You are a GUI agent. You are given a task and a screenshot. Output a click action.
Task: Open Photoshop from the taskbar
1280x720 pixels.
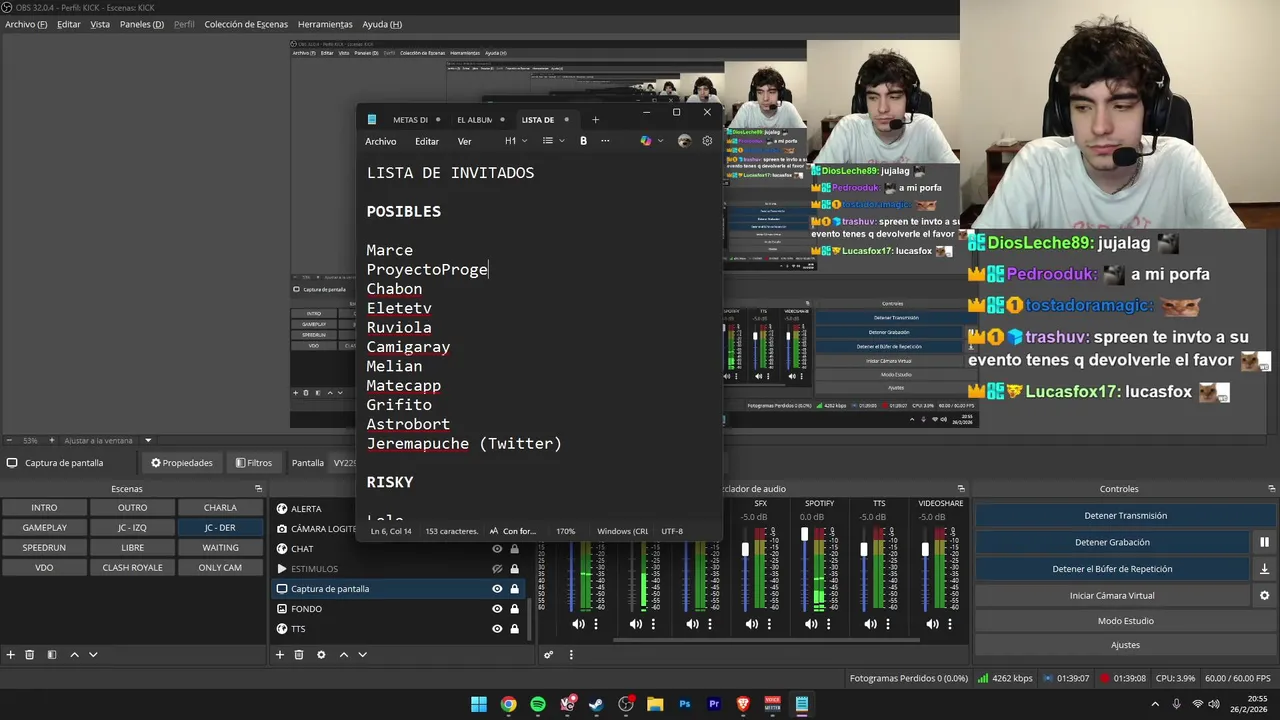click(685, 704)
